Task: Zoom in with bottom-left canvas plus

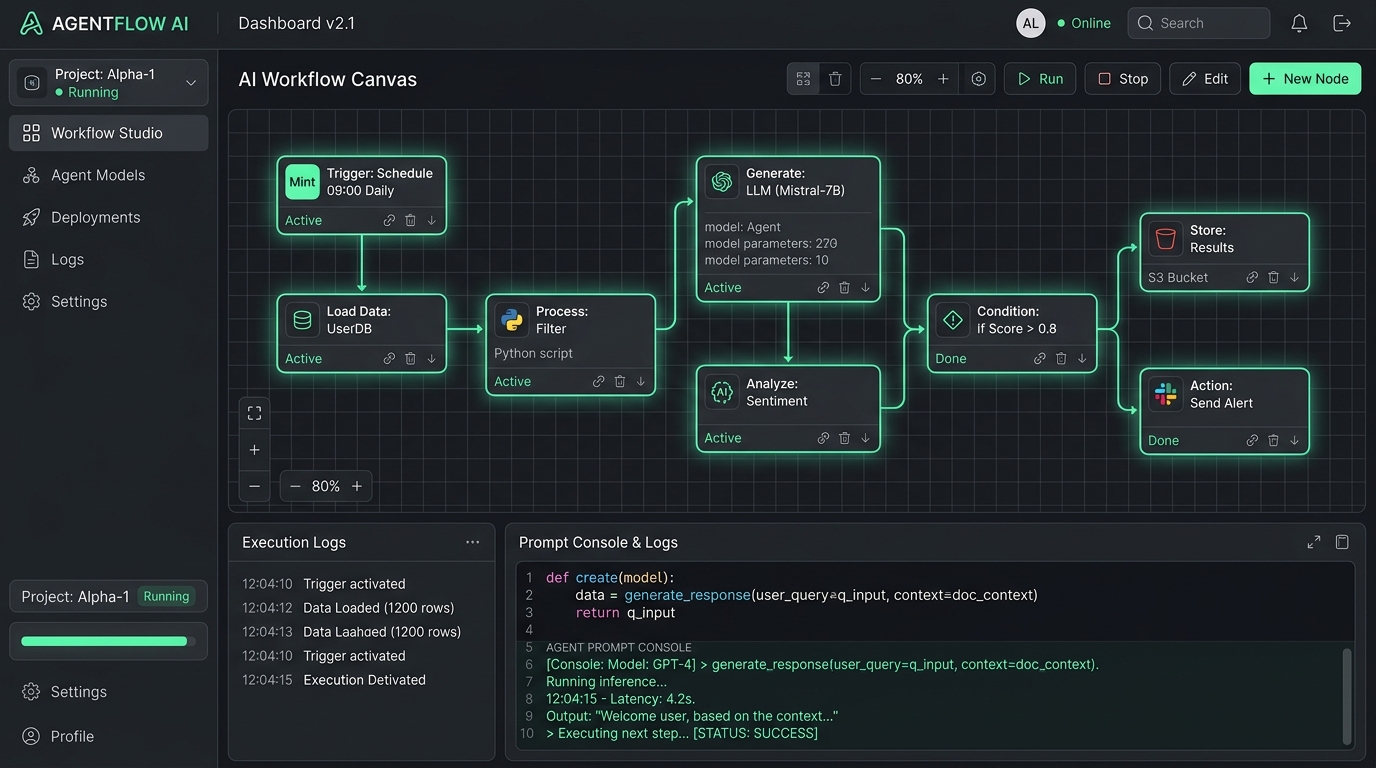Action: pyautogui.click(x=254, y=450)
